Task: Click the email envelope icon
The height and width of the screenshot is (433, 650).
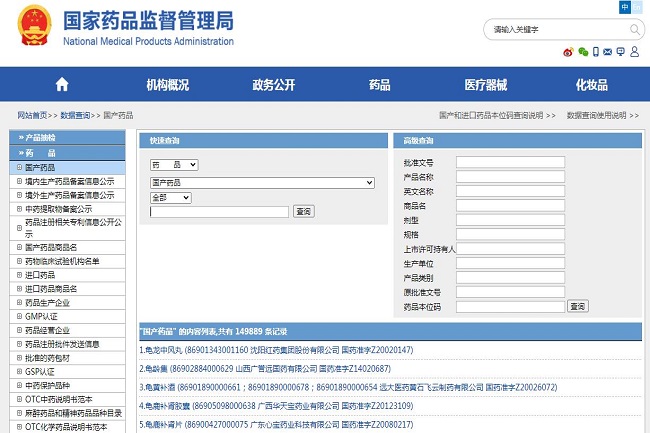Action: (607, 52)
